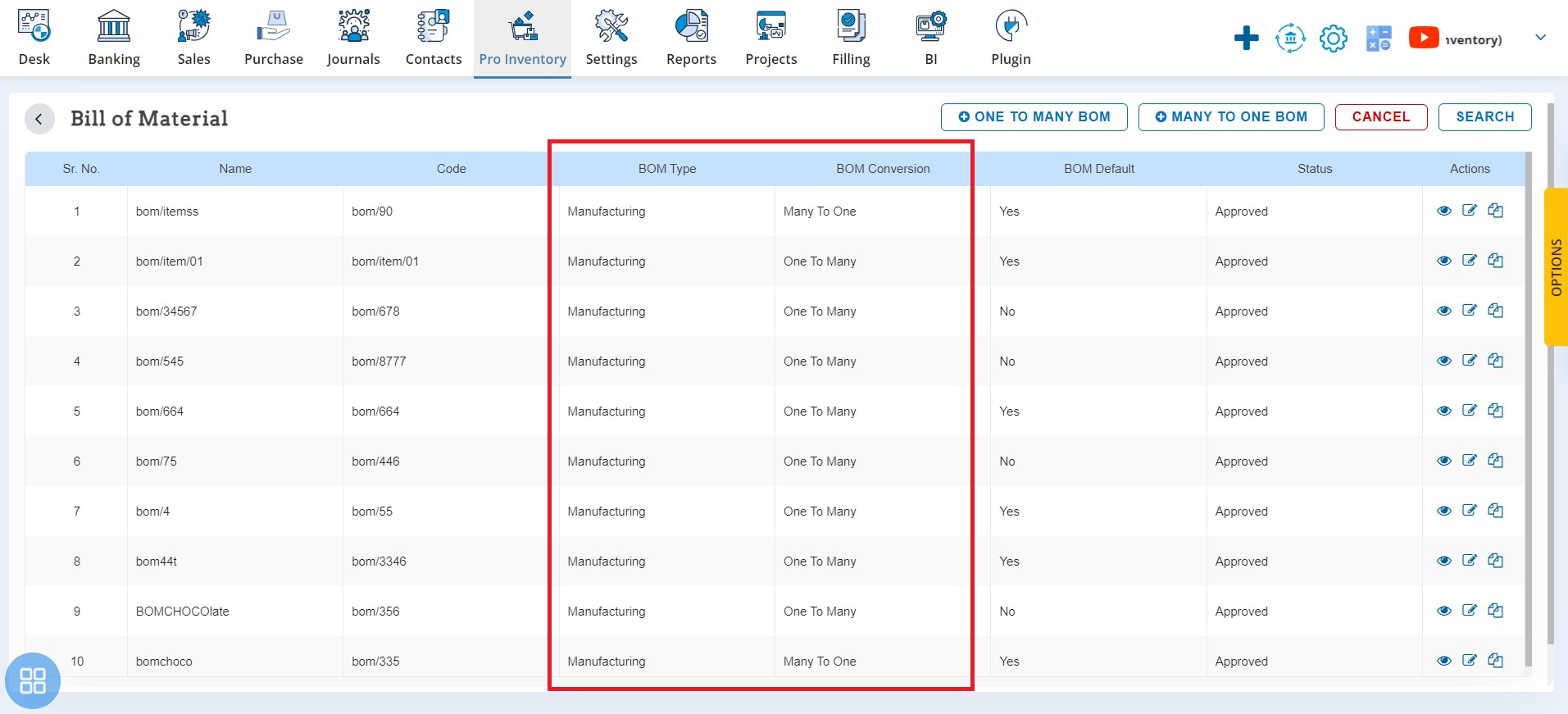The image size is (1568, 714).
Task: Open the Purchase module
Action: coord(274,39)
